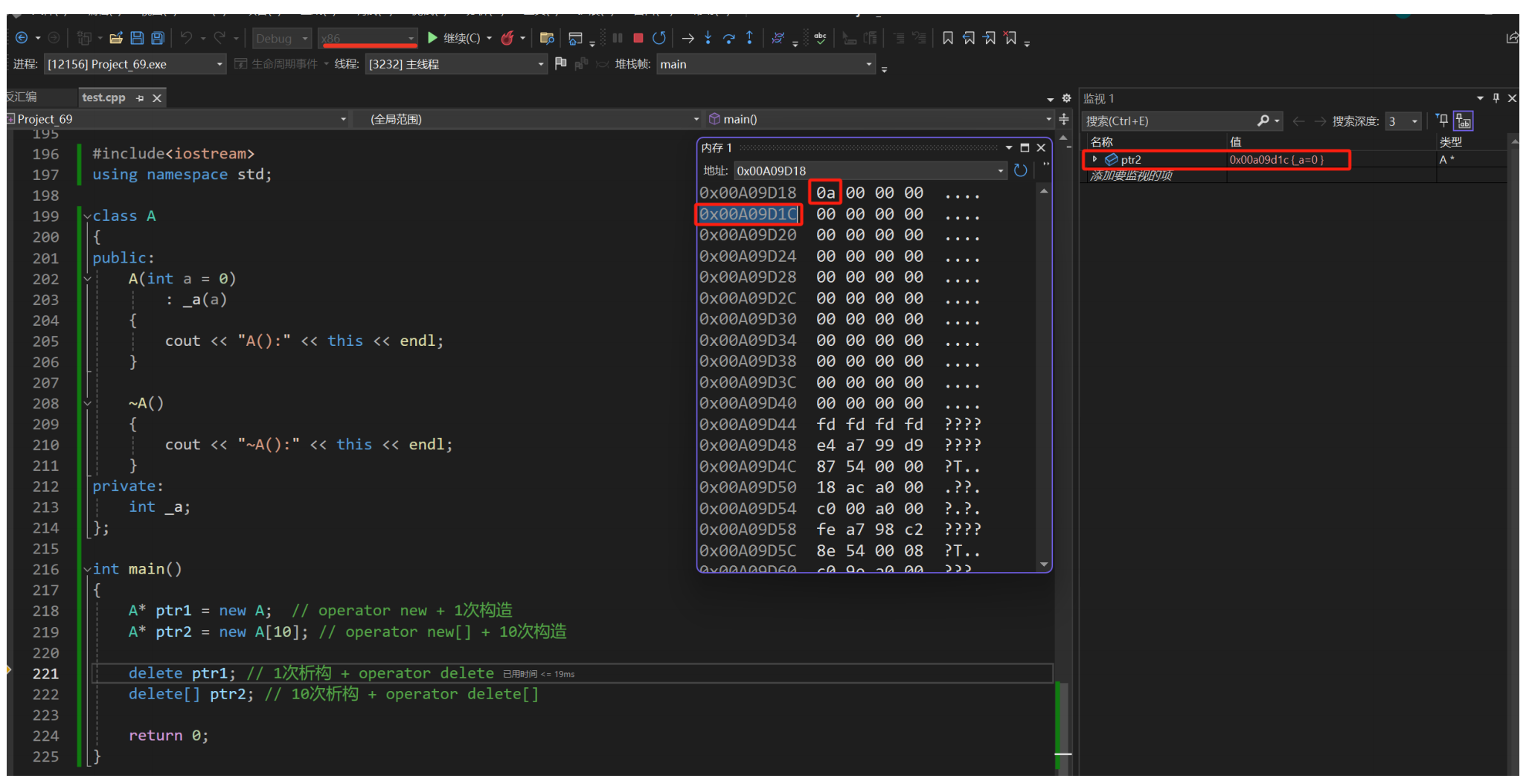The height and width of the screenshot is (784, 1532).
Task: Toggle bookmark with the first bookmark icon
Action: coord(948,38)
